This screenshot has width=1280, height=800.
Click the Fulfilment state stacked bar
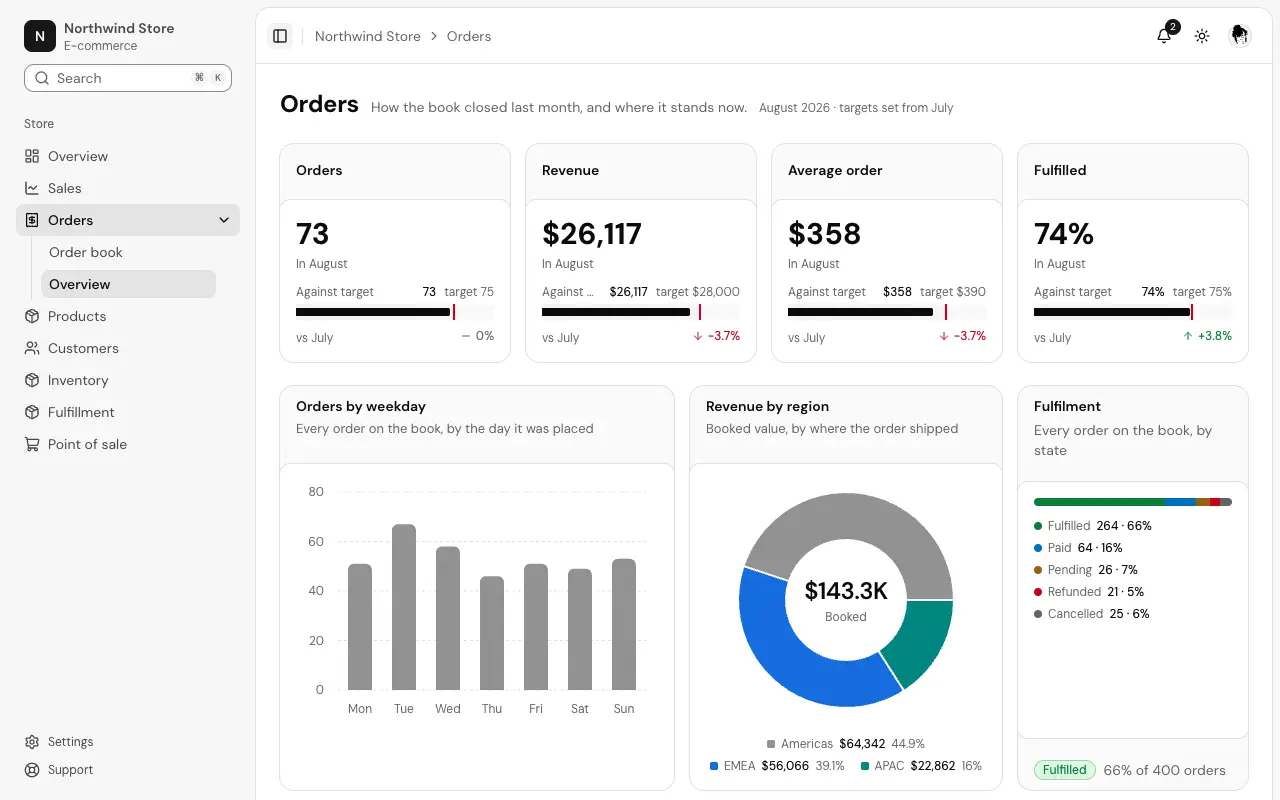1133,502
